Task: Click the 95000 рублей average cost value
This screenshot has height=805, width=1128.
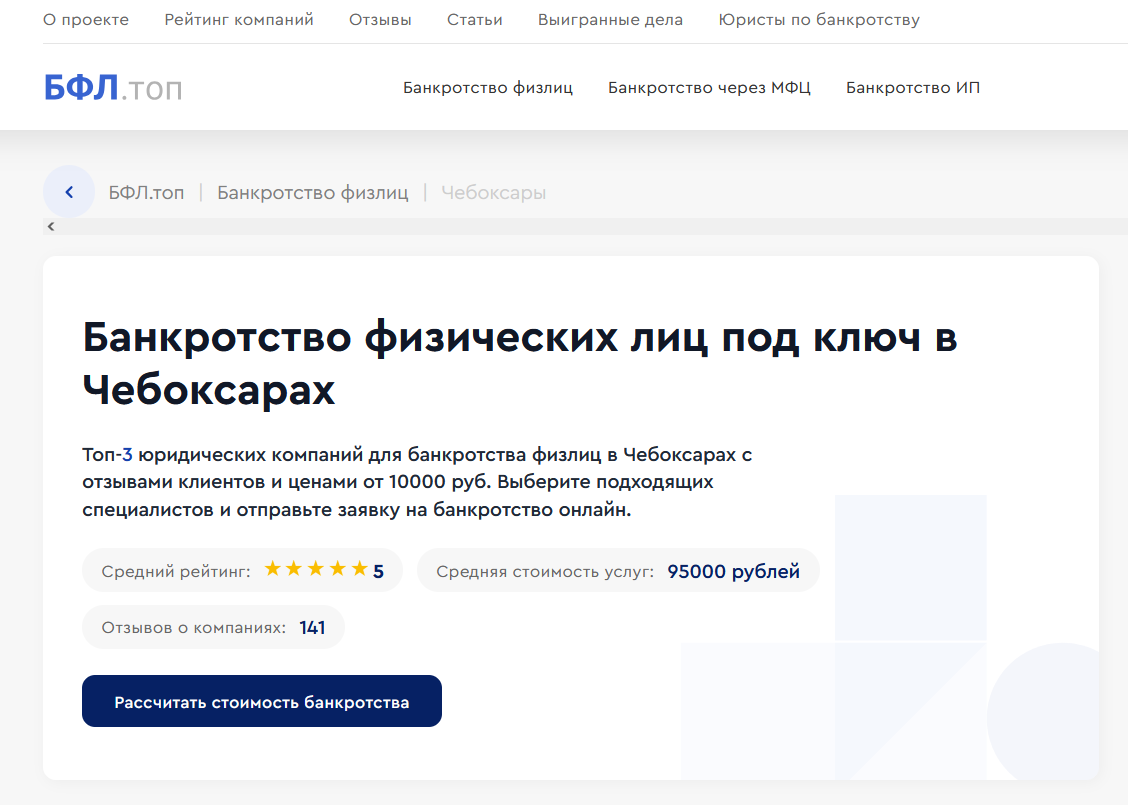Action: (x=733, y=571)
